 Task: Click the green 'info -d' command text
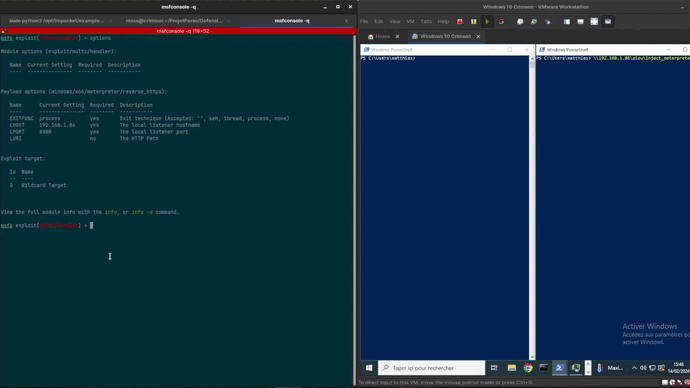coord(142,212)
